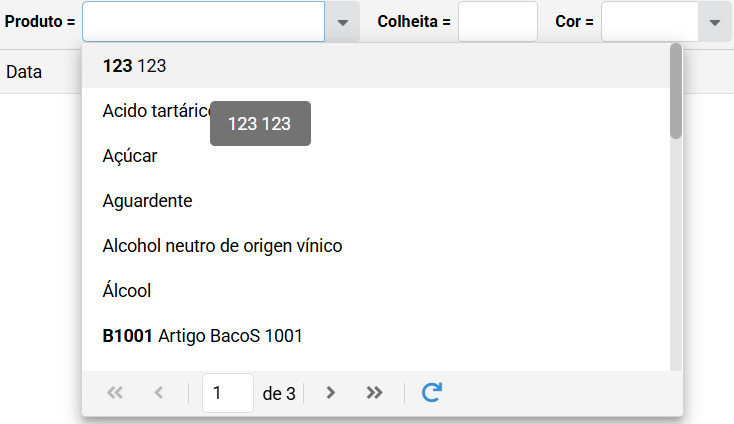Focus the Colheita input field

[x=498, y=22]
